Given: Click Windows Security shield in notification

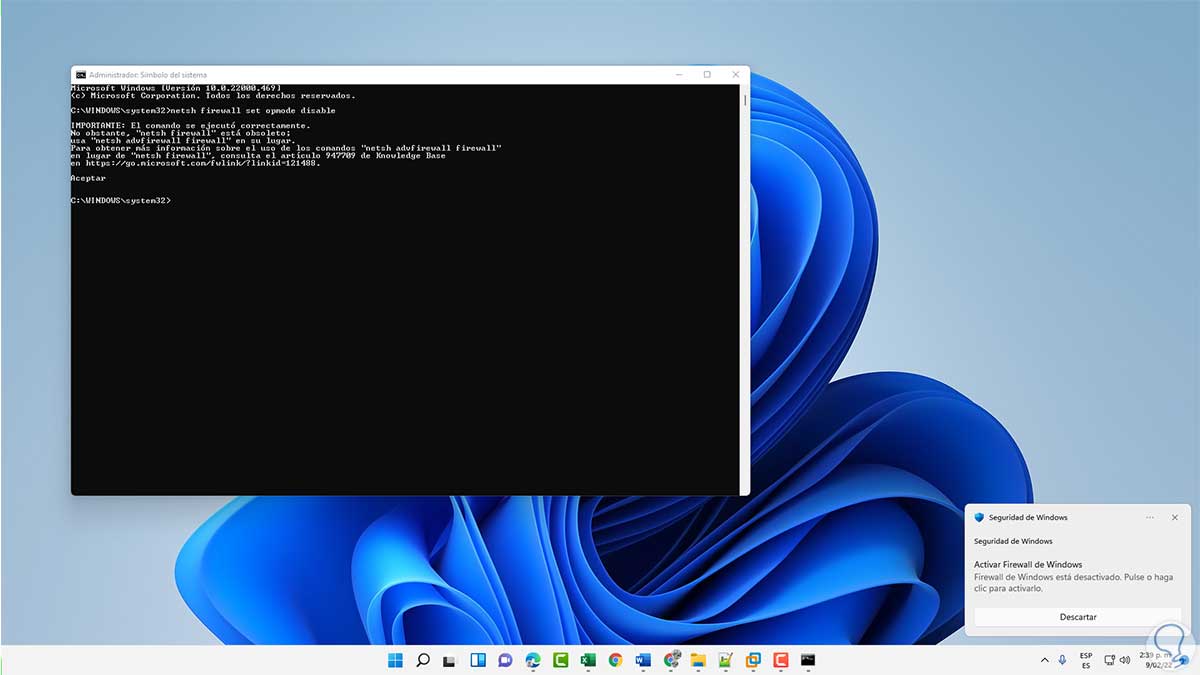Looking at the screenshot, I should pos(979,517).
